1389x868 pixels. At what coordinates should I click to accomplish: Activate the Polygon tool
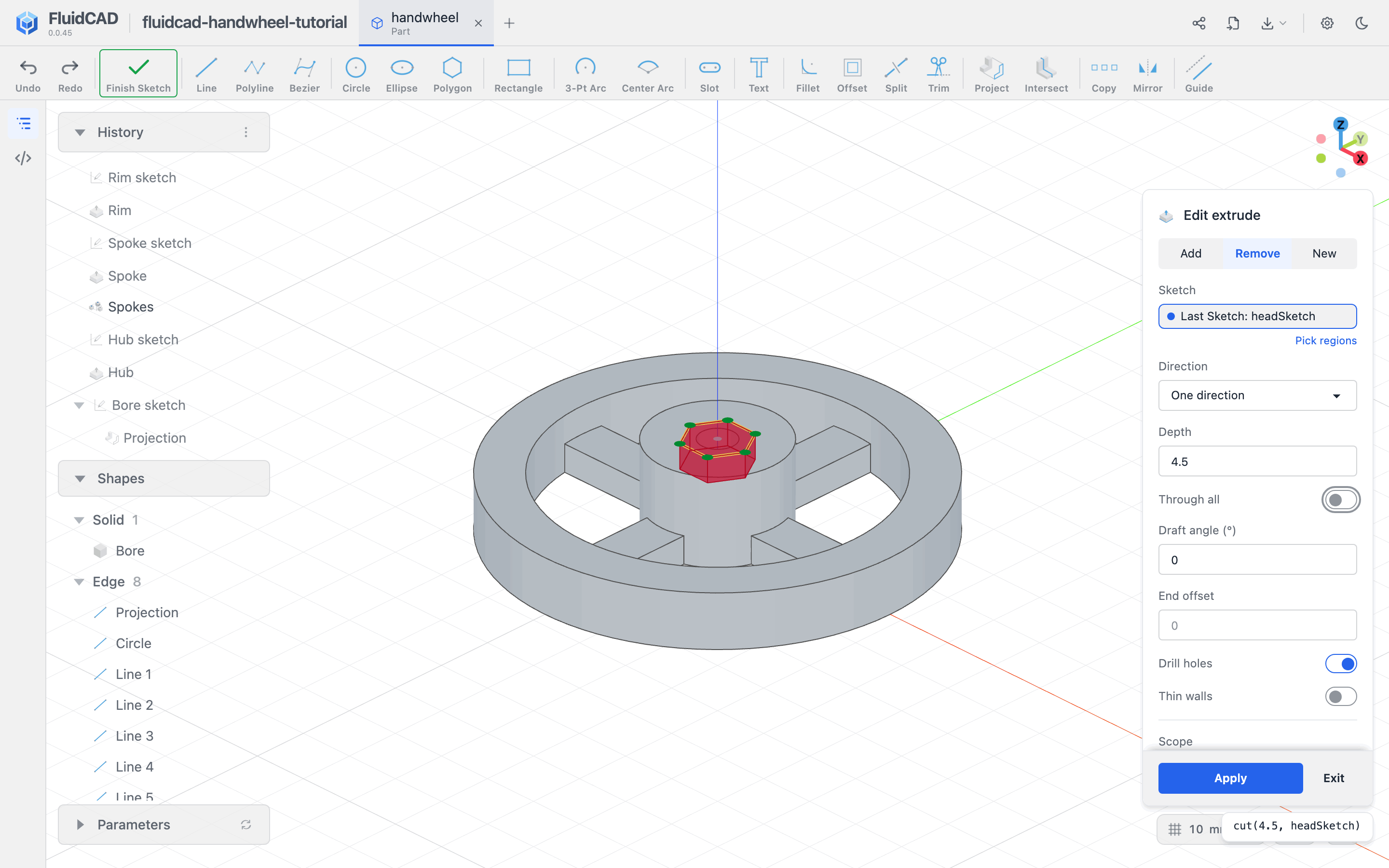click(452, 75)
